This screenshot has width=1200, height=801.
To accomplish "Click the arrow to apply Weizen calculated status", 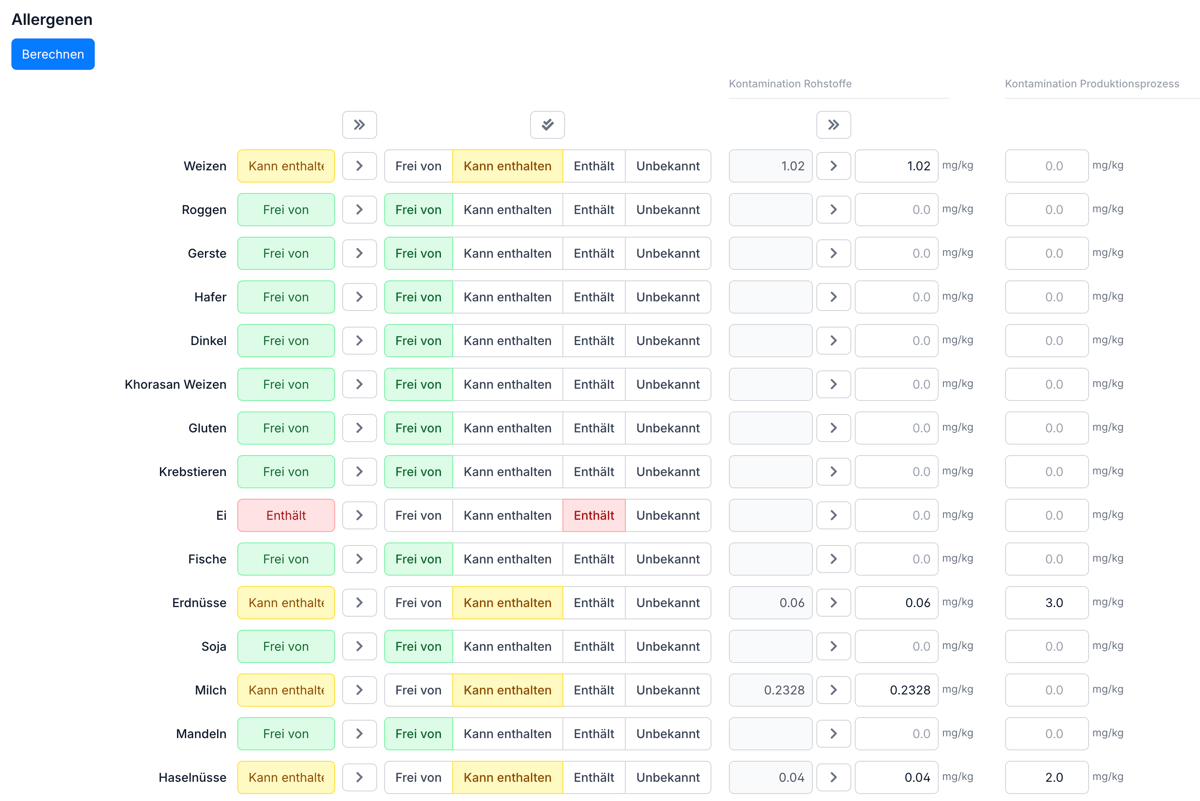I will [359, 166].
